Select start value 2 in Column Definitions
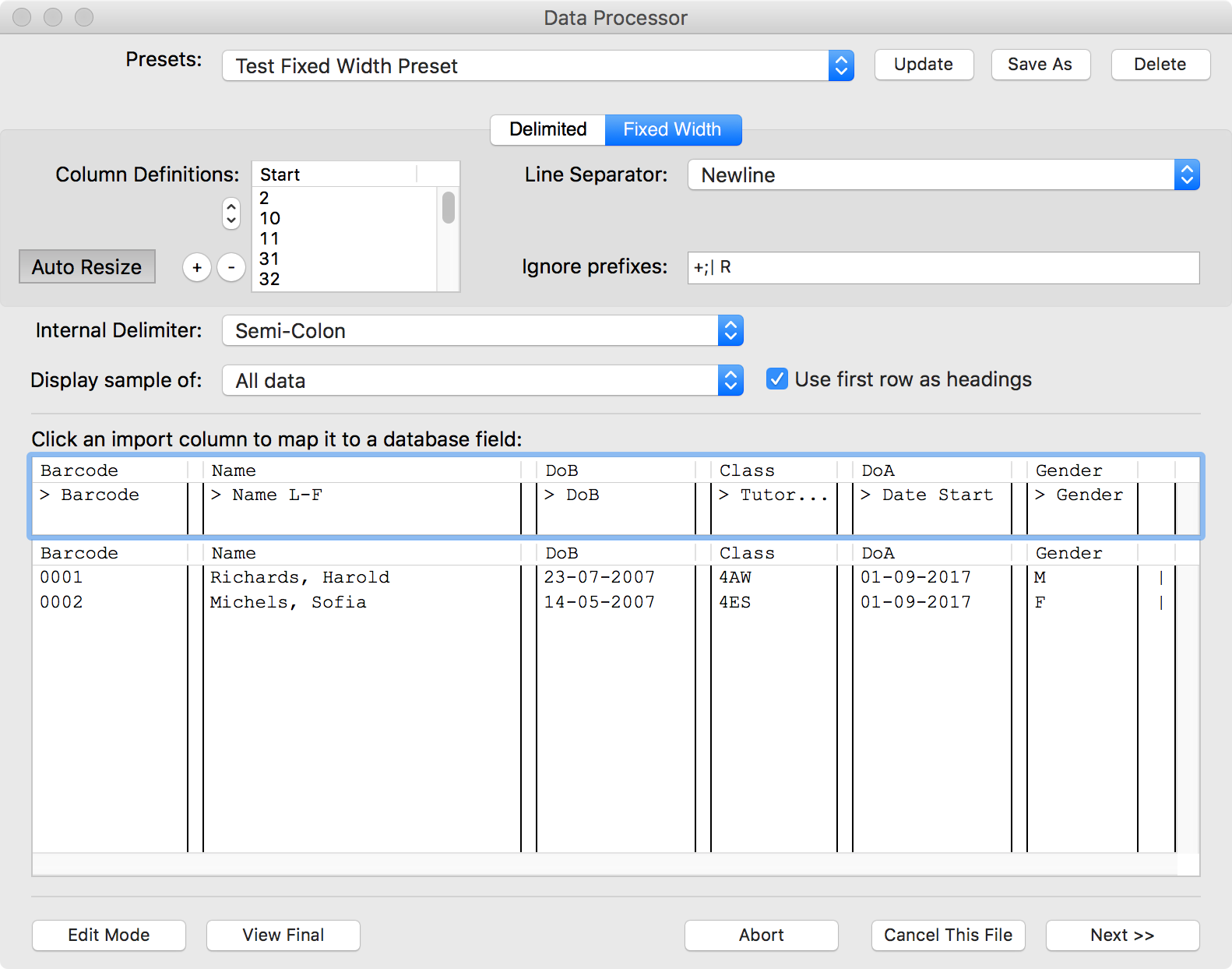This screenshot has height=969, width=1232. tap(346, 198)
